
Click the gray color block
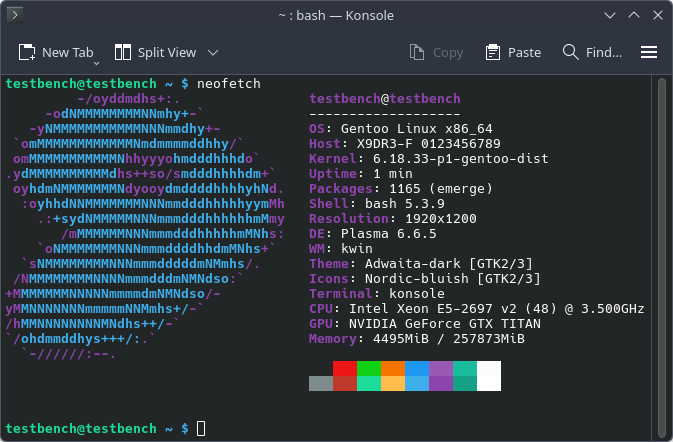tap(321, 383)
